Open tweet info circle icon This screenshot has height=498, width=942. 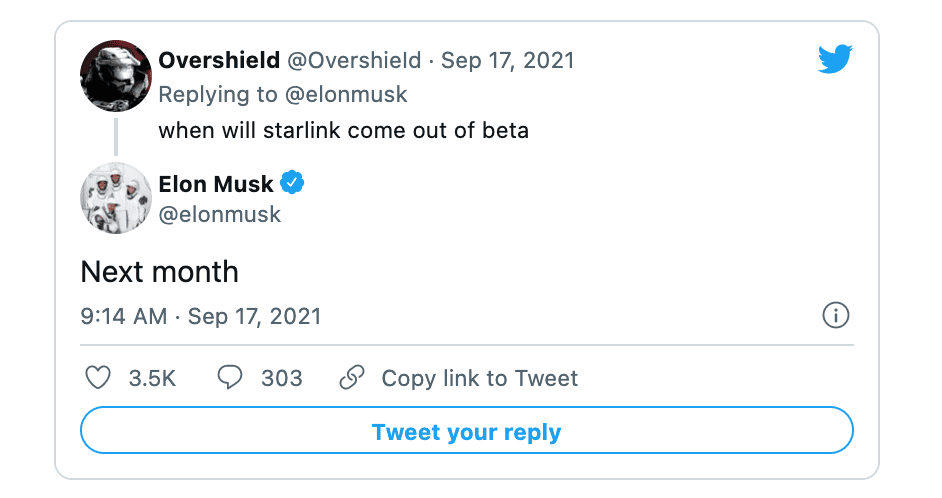pyautogui.click(x=835, y=316)
